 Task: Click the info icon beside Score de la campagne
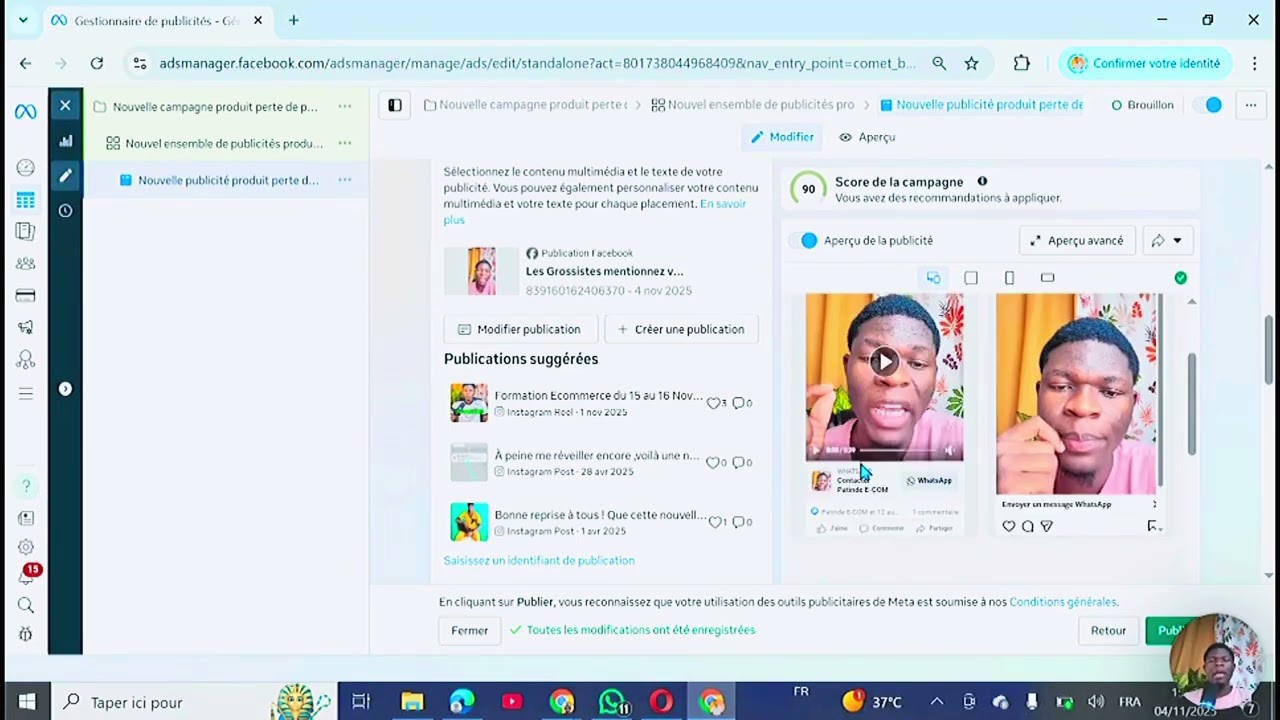pyautogui.click(x=982, y=182)
